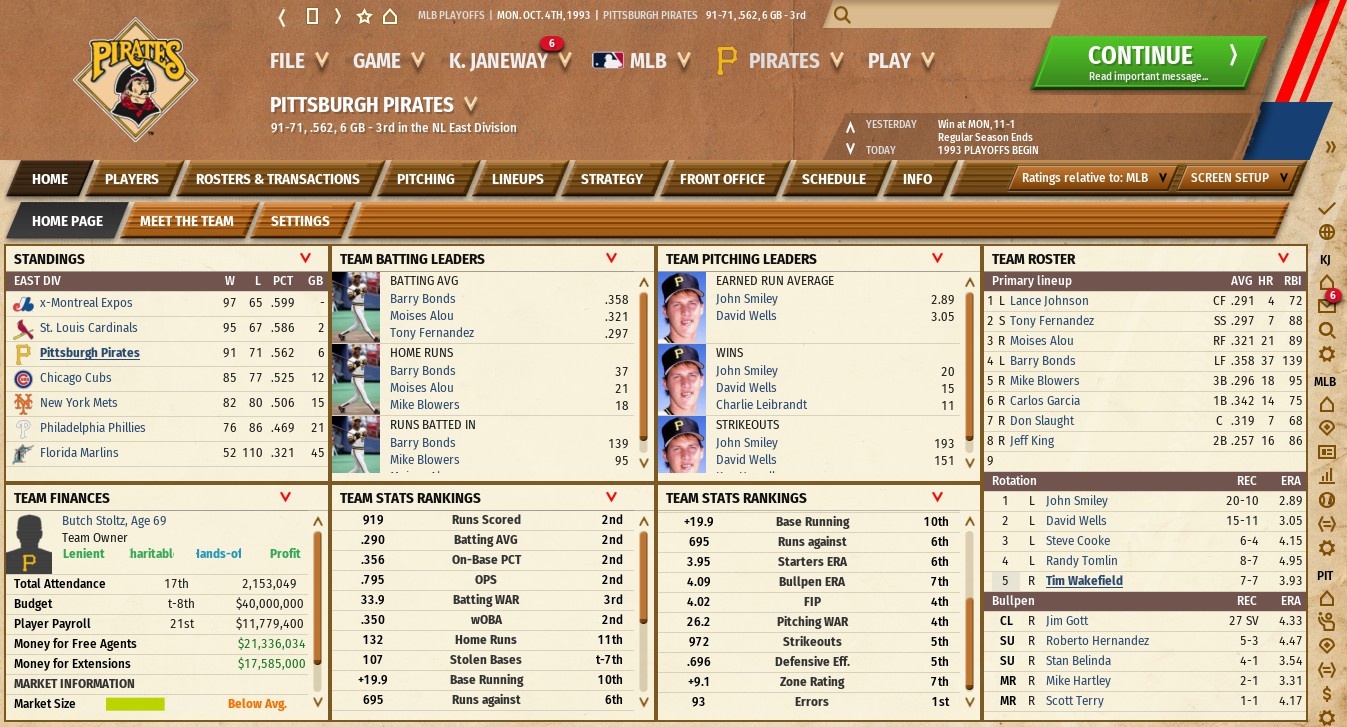
Task: Click the green Market Size bar
Action: (135, 704)
